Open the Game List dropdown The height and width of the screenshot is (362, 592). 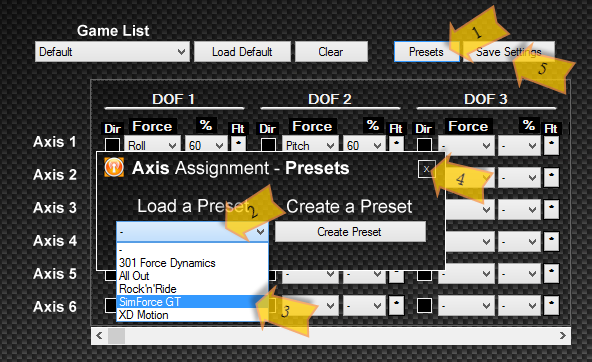(112, 52)
